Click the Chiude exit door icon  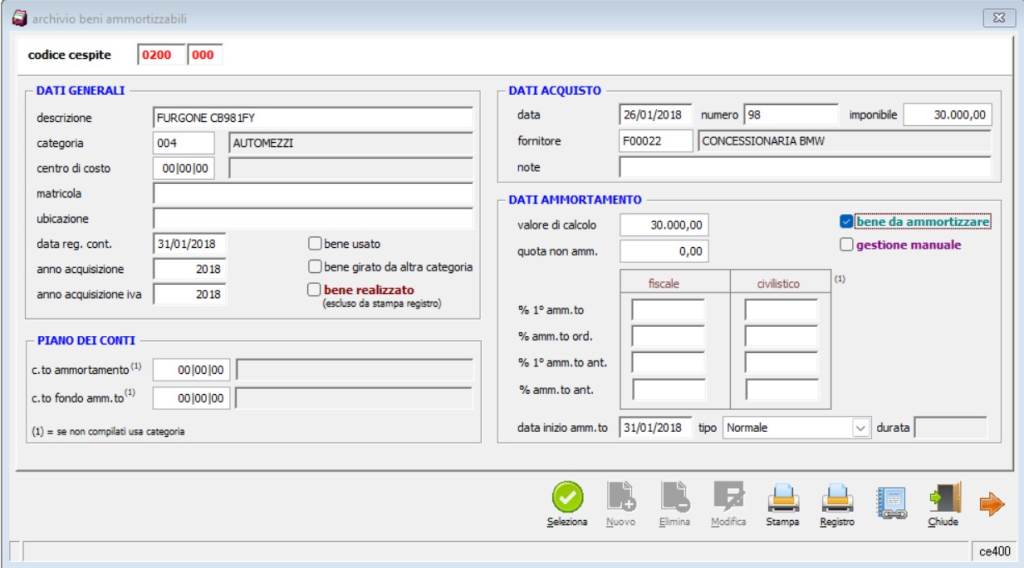[944, 498]
